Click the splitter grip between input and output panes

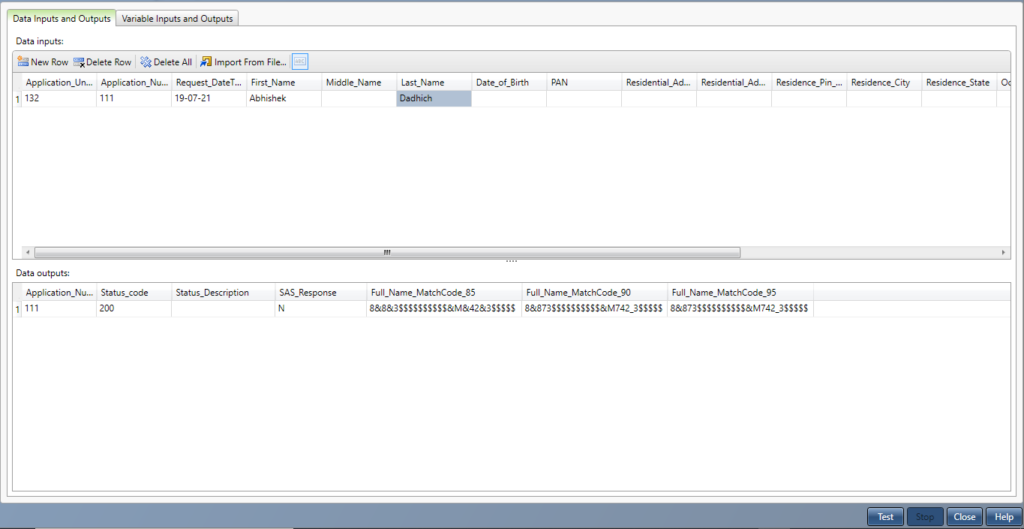511,262
